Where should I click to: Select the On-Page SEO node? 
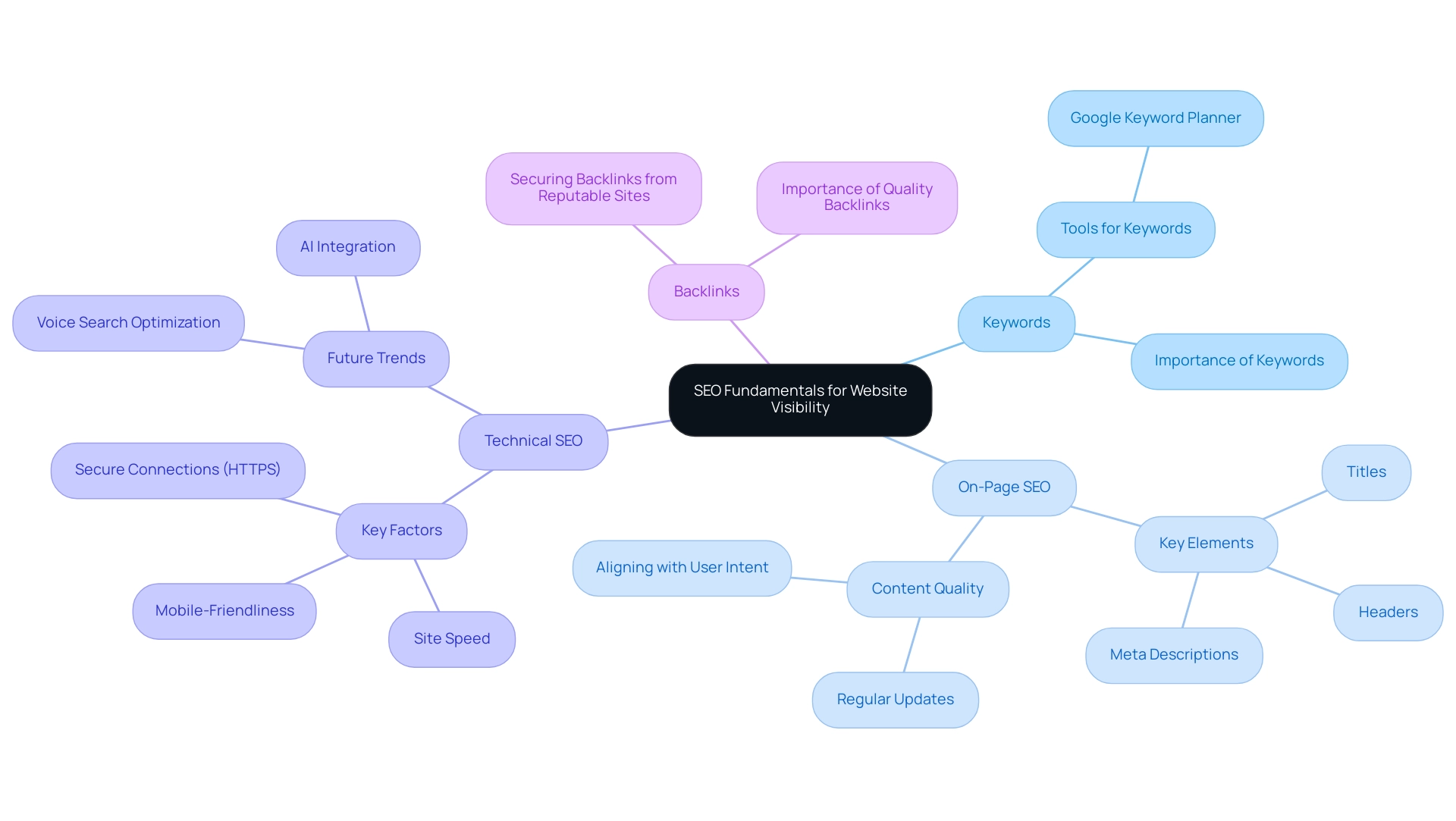click(1002, 485)
